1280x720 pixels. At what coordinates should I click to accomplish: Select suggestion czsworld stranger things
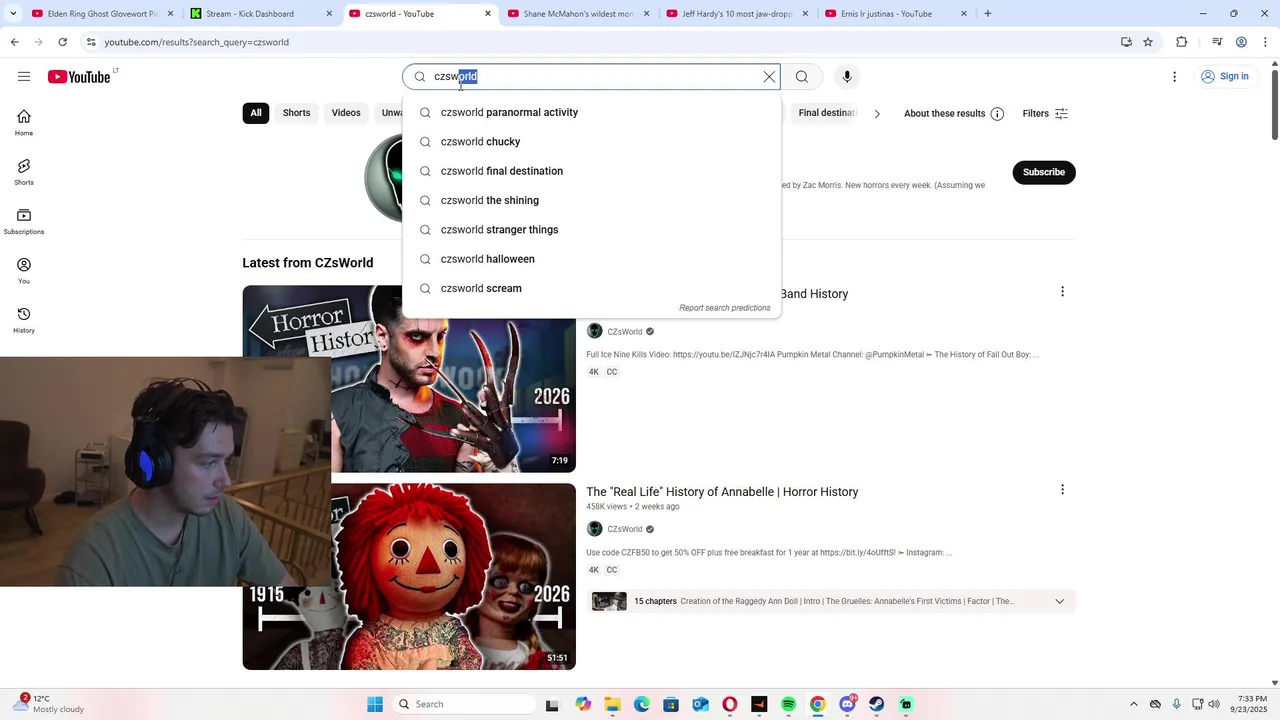591,230
